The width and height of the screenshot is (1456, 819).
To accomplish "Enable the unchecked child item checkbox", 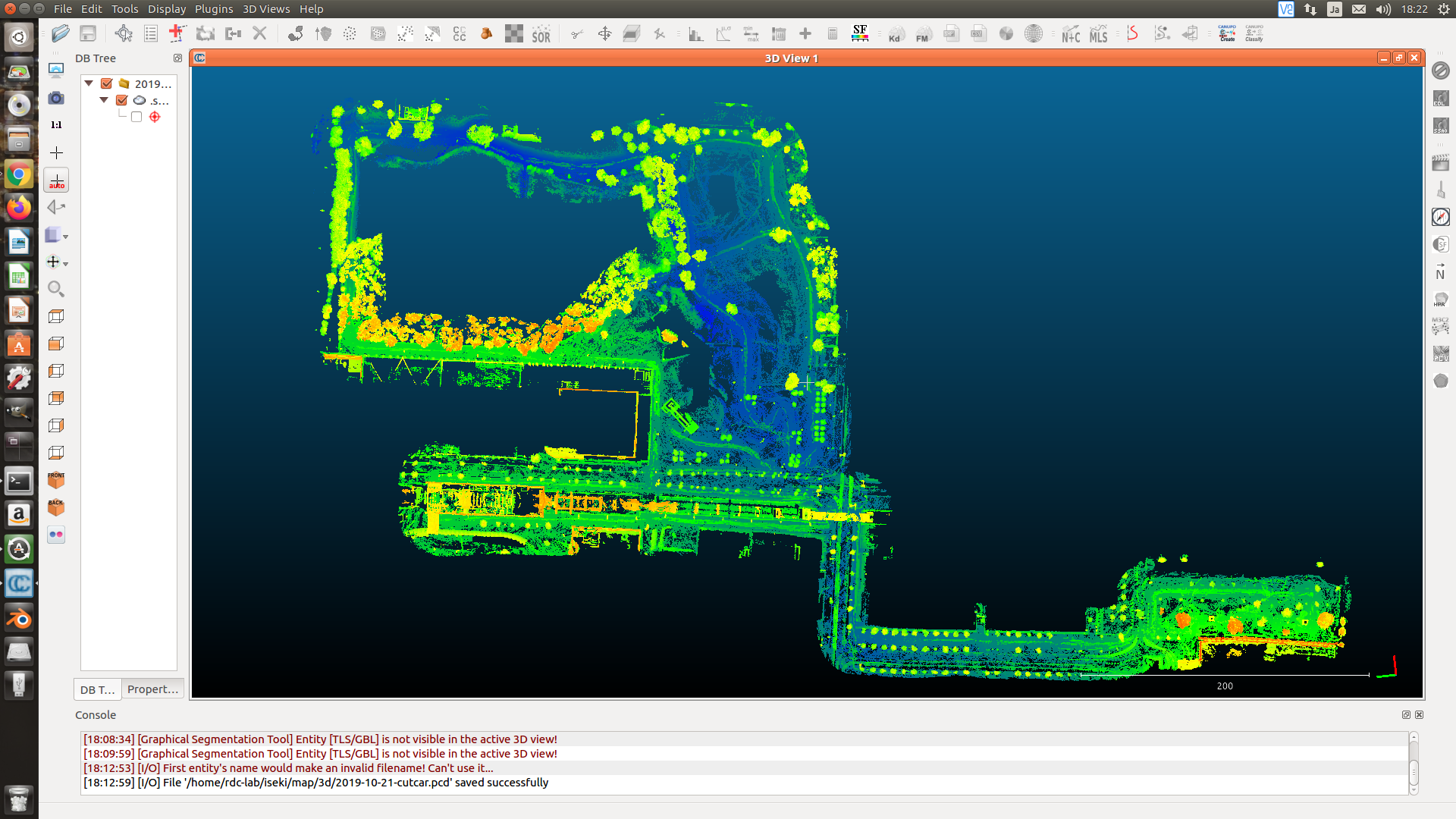I will click(136, 117).
